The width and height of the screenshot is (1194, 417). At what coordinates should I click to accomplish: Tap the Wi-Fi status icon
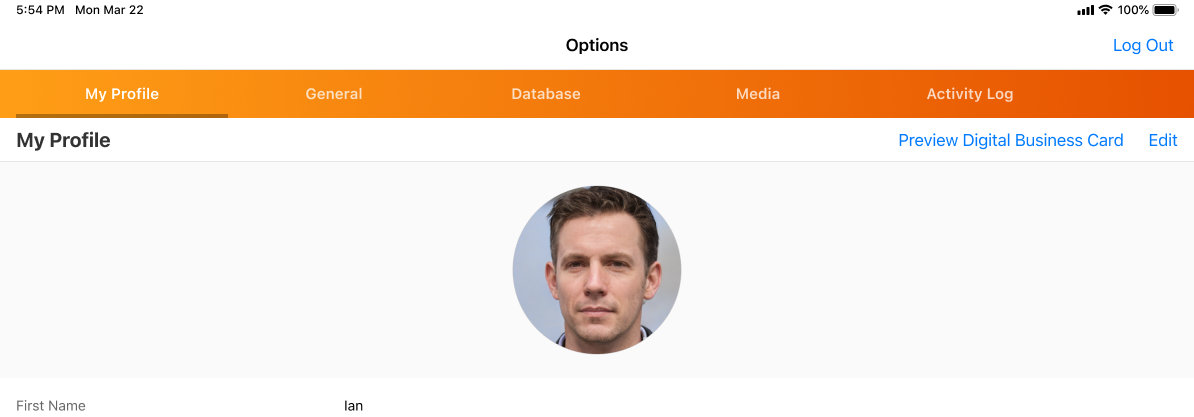[1105, 10]
